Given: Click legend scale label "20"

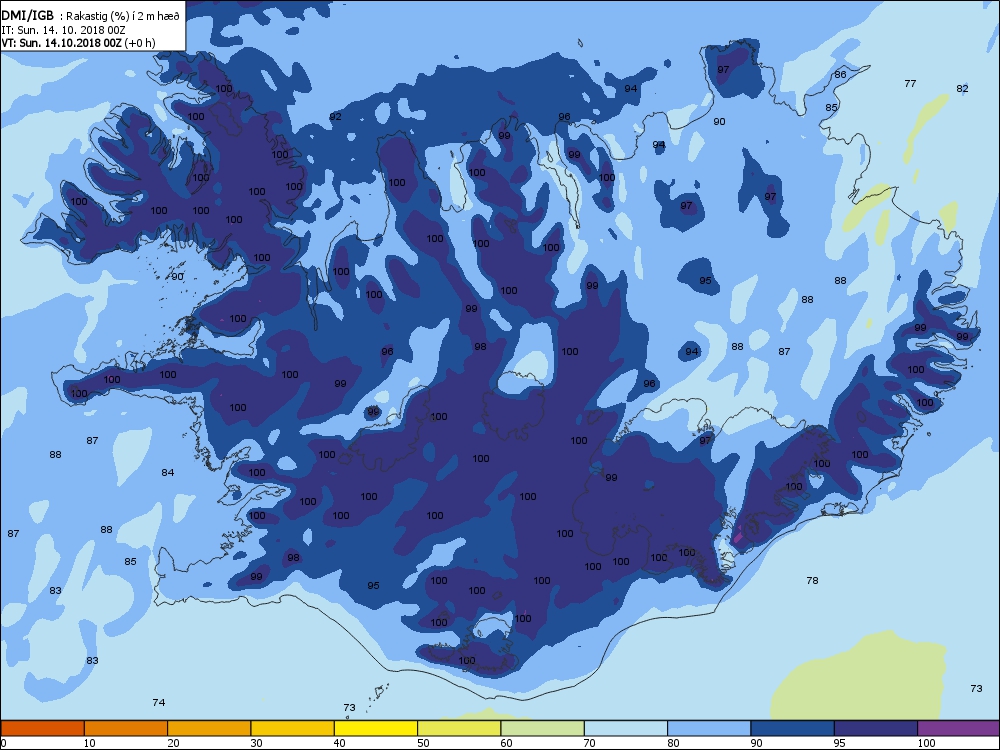Looking at the screenshot, I should [173, 743].
